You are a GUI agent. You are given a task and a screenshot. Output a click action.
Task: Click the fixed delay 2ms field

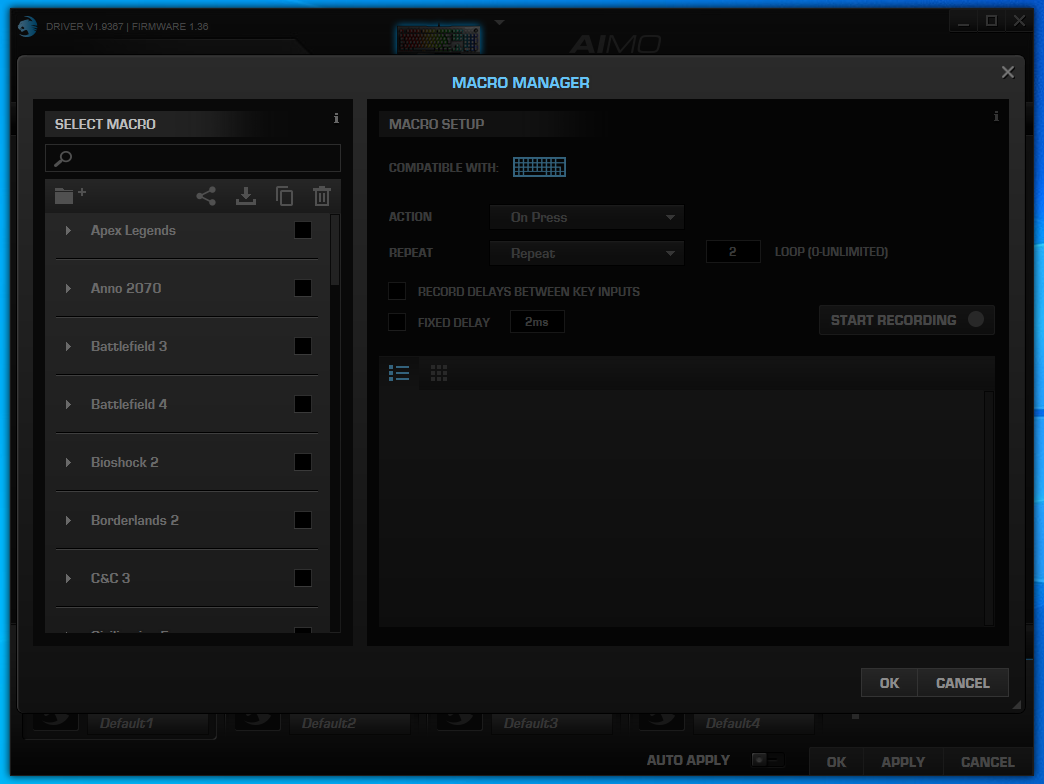[537, 321]
